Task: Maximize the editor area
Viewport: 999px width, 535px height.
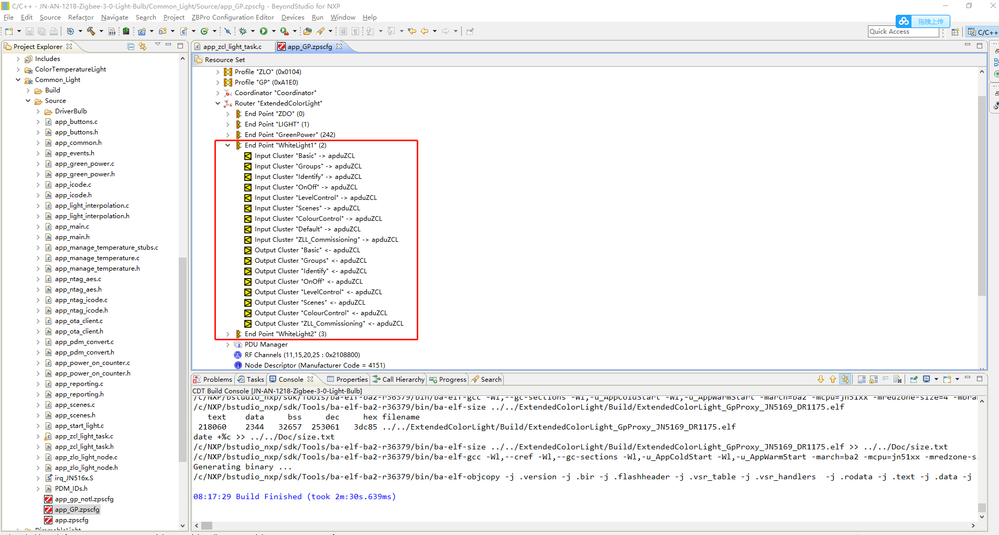Action: click(x=979, y=46)
